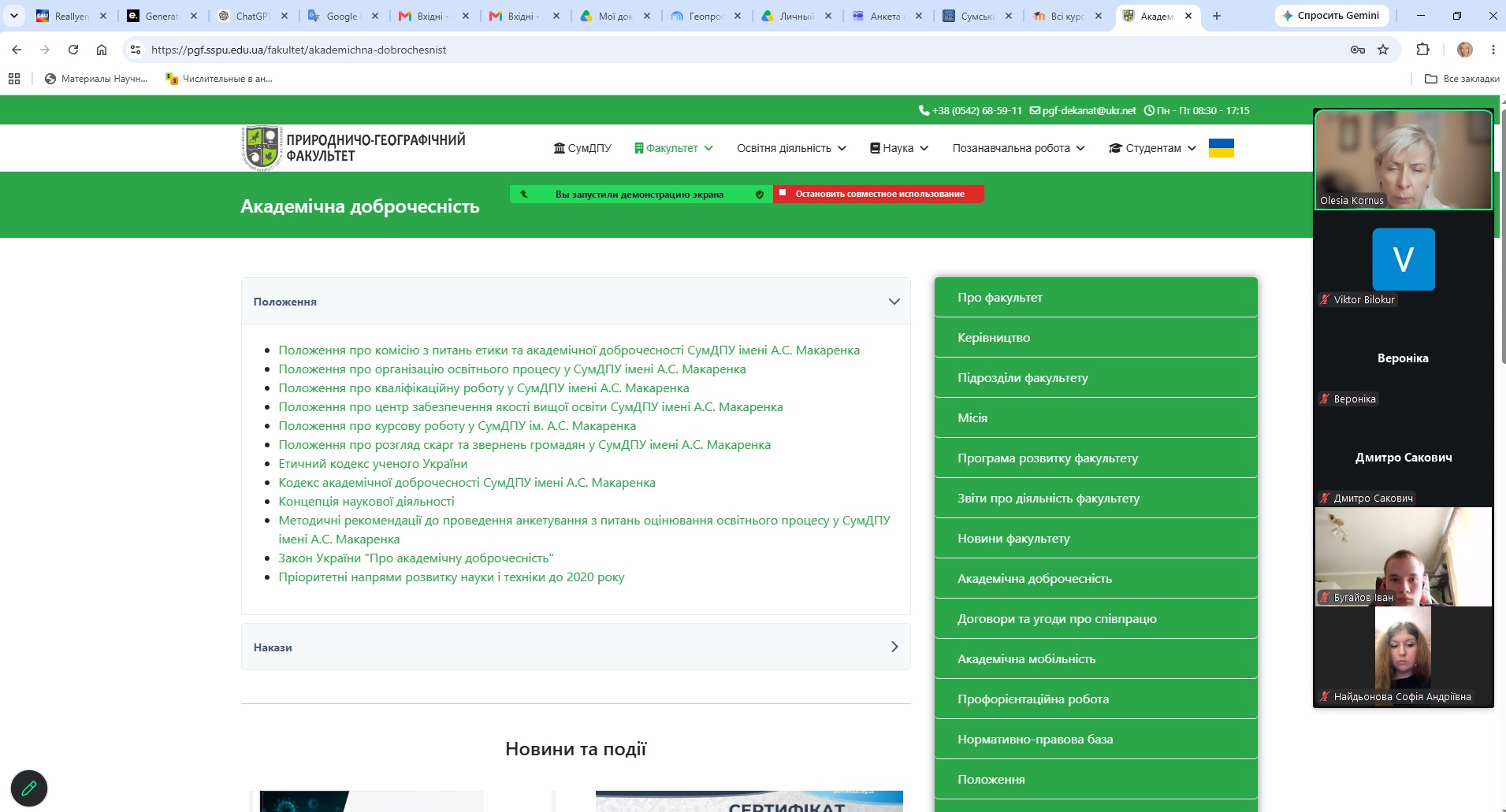Stop screen sharing with the red button
Screen dimensions: 1506x812
(x=879, y=194)
